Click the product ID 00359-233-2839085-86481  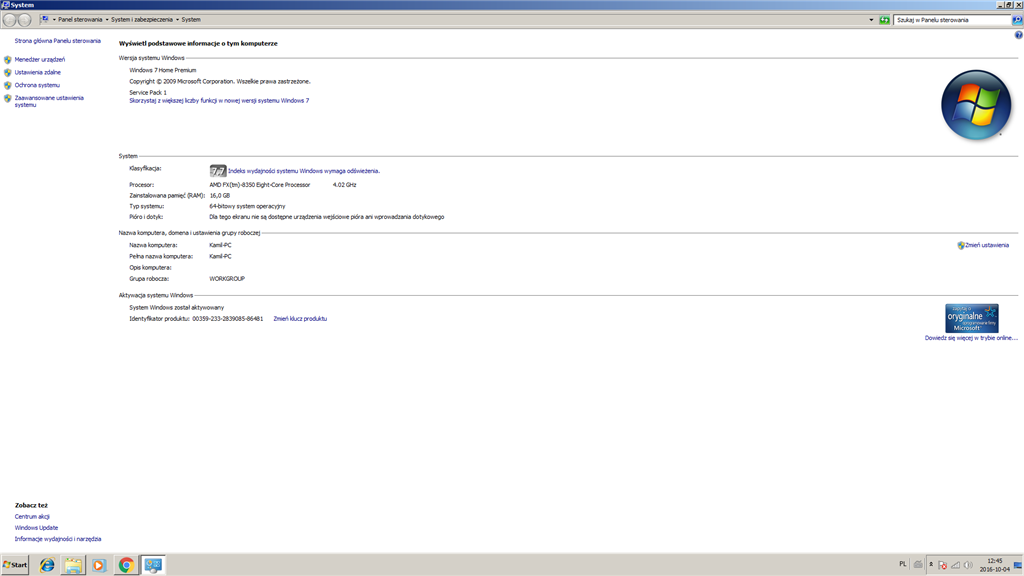click(x=227, y=319)
